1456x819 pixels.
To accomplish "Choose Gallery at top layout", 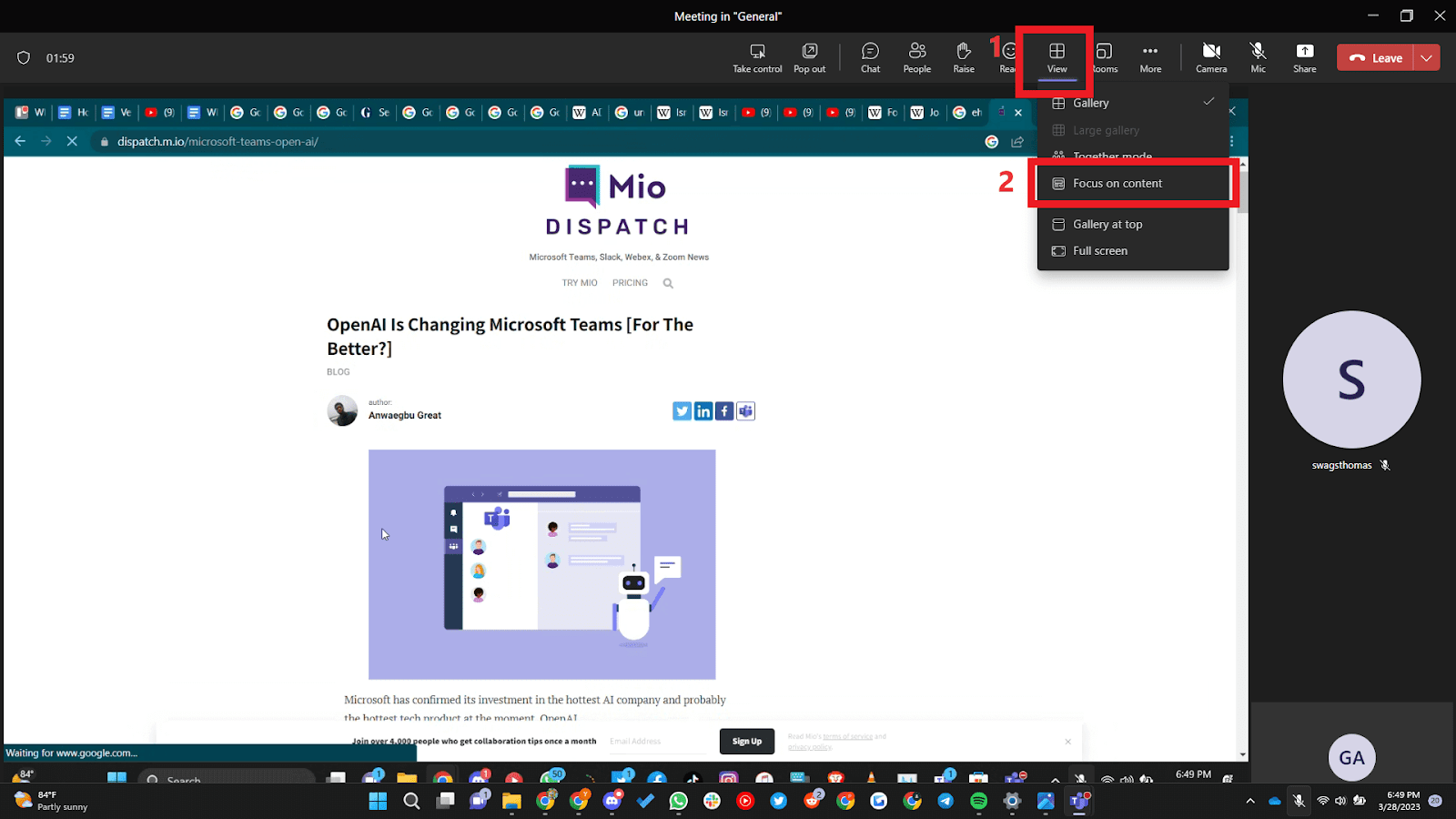I will [1133, 224].
